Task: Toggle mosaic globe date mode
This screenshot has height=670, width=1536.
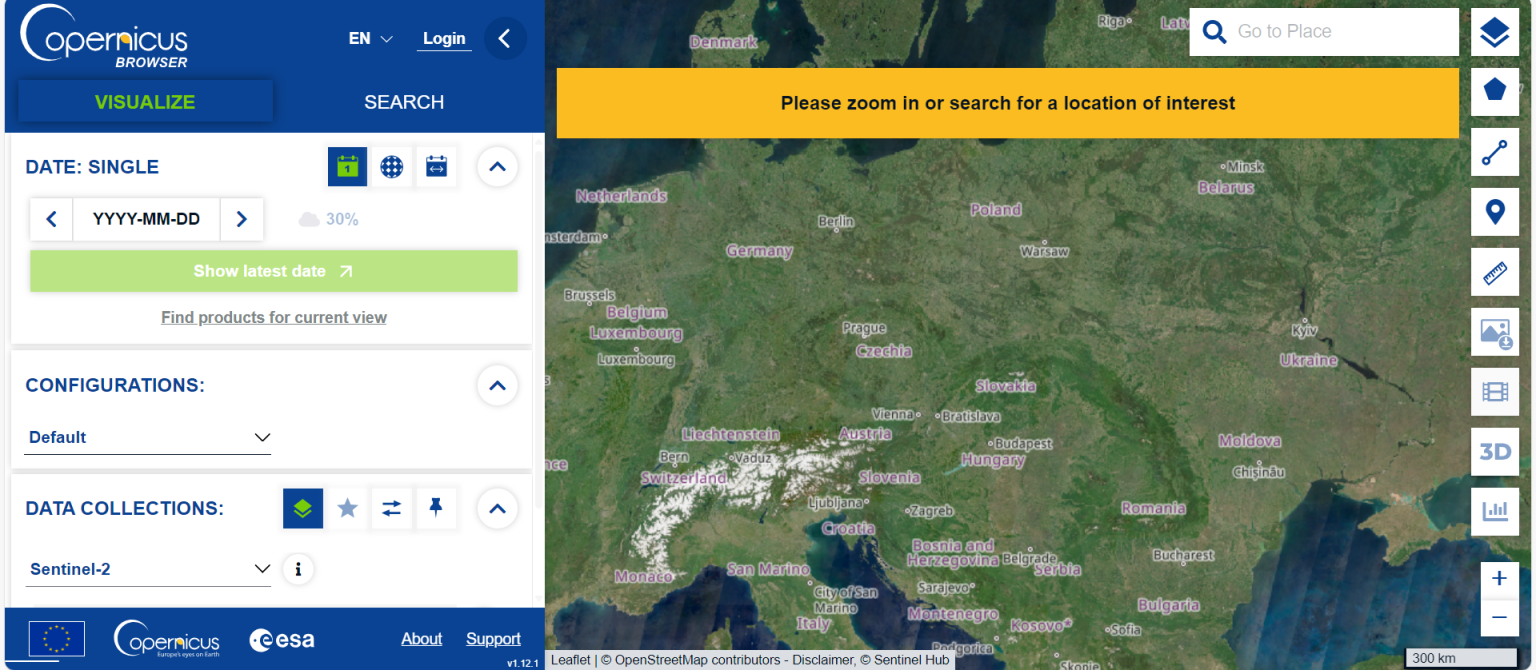Action: point(391,167)
